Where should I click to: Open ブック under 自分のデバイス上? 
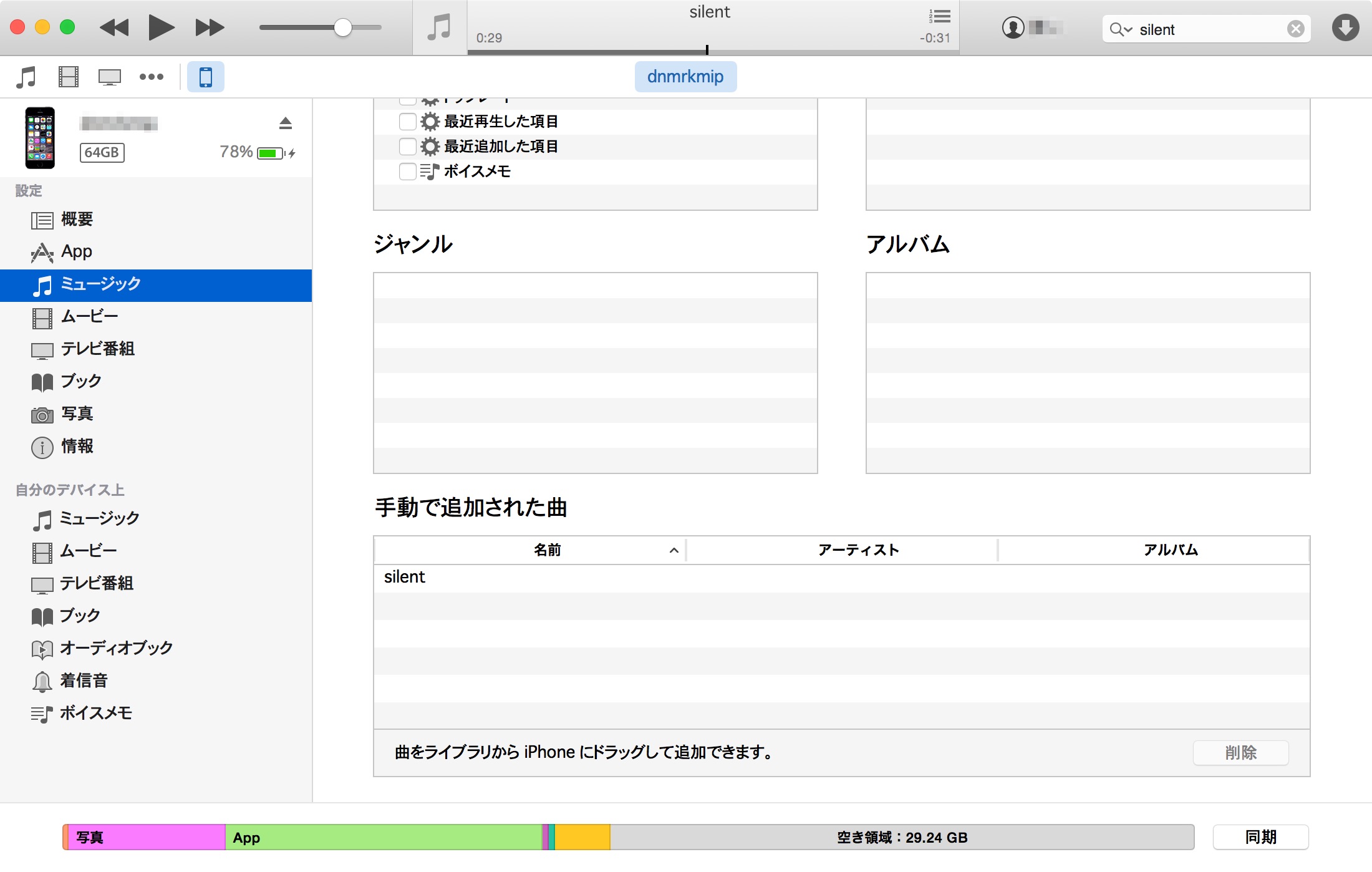pyautogui.click(x=156, y=616)
